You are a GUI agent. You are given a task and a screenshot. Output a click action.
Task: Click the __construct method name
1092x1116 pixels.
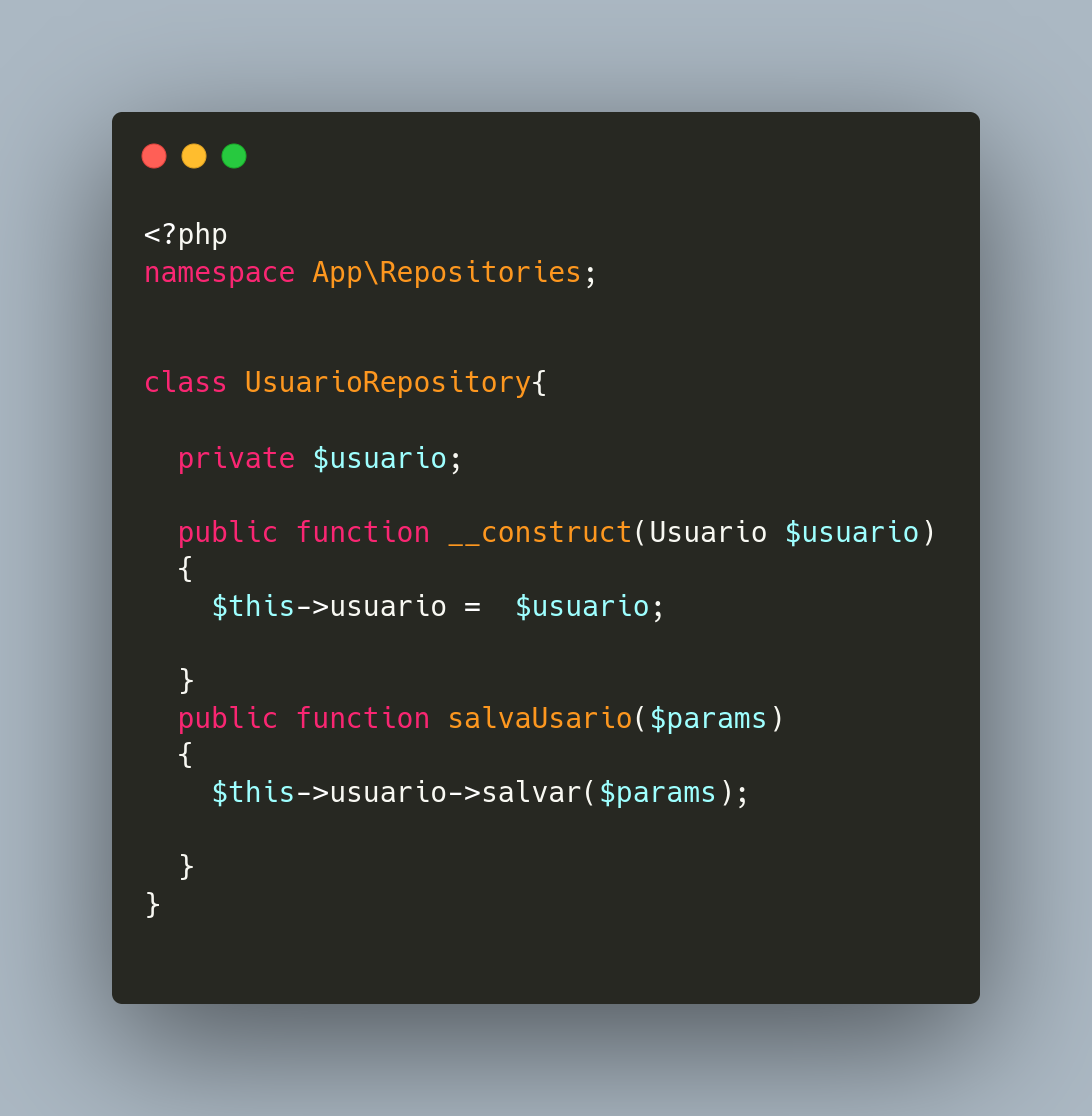[x=540, y=532]
